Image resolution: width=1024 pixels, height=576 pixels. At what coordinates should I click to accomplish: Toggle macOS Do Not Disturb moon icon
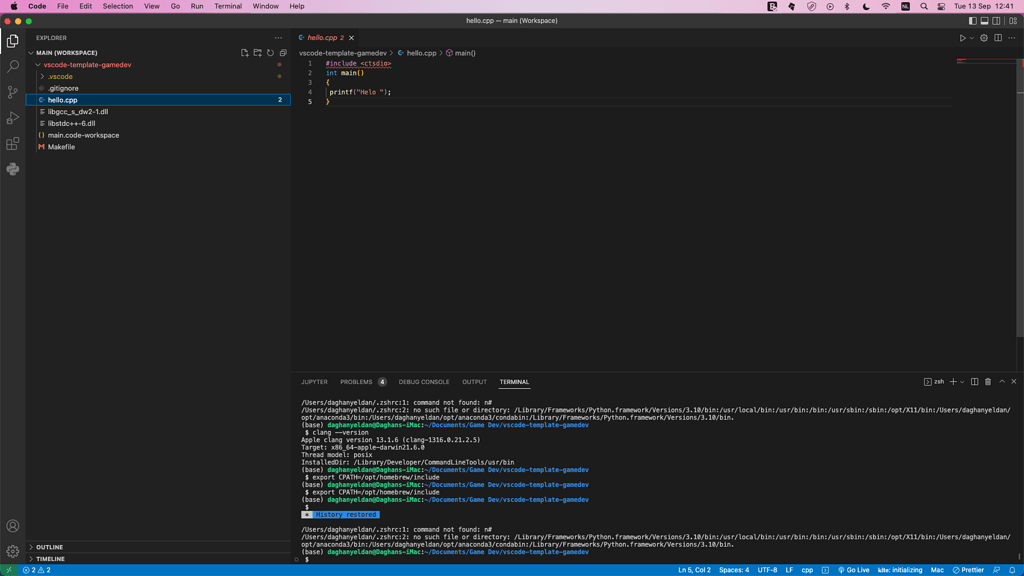coord(866,7)
